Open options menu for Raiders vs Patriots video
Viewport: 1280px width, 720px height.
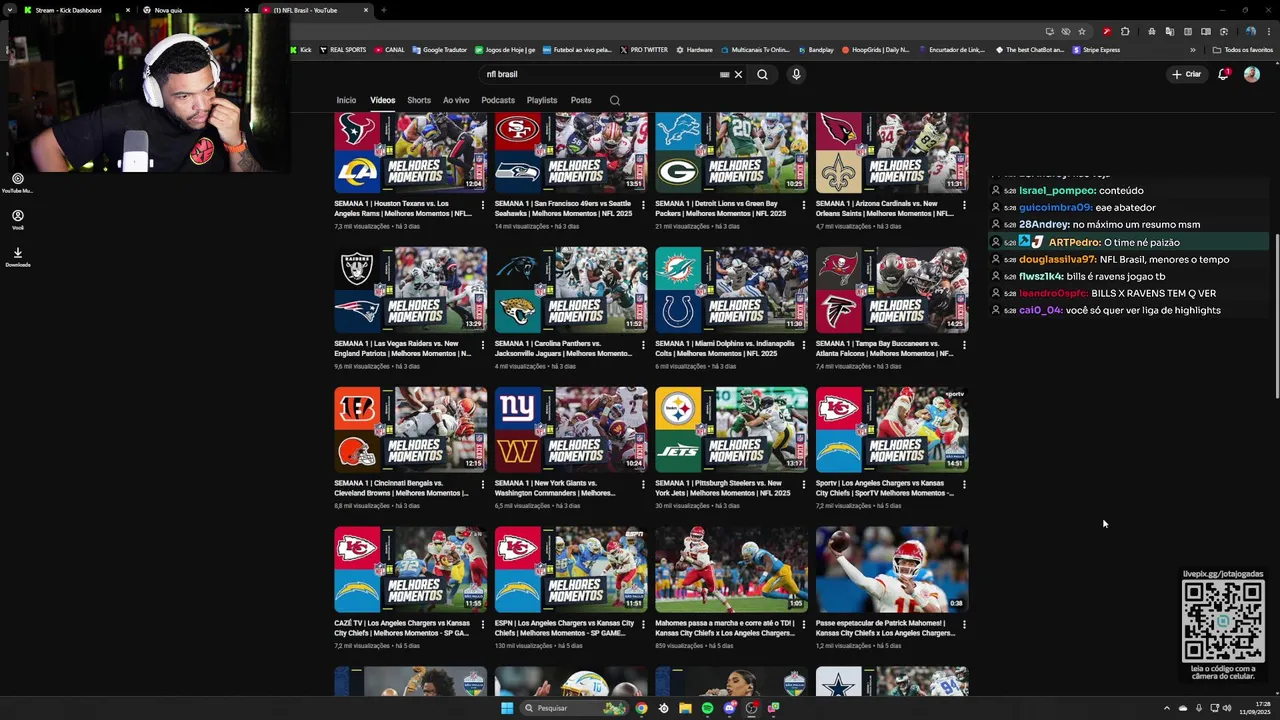[x=483, y=344]
